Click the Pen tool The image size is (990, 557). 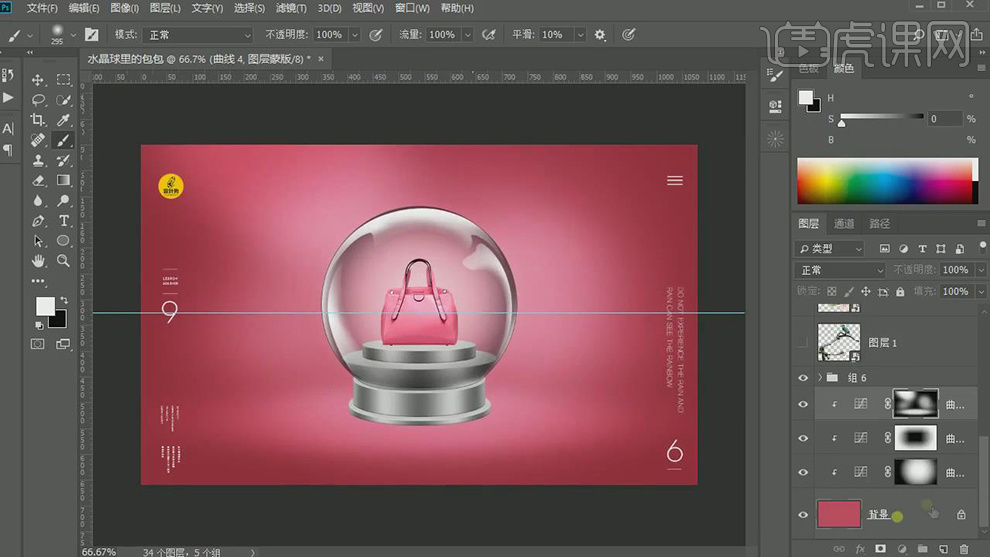38,221
